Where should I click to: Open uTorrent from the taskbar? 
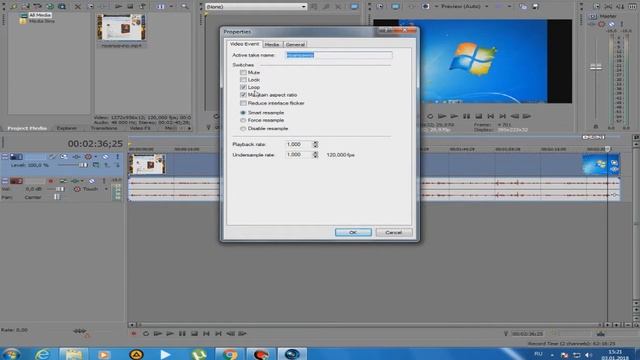click(x=199, y=354)
